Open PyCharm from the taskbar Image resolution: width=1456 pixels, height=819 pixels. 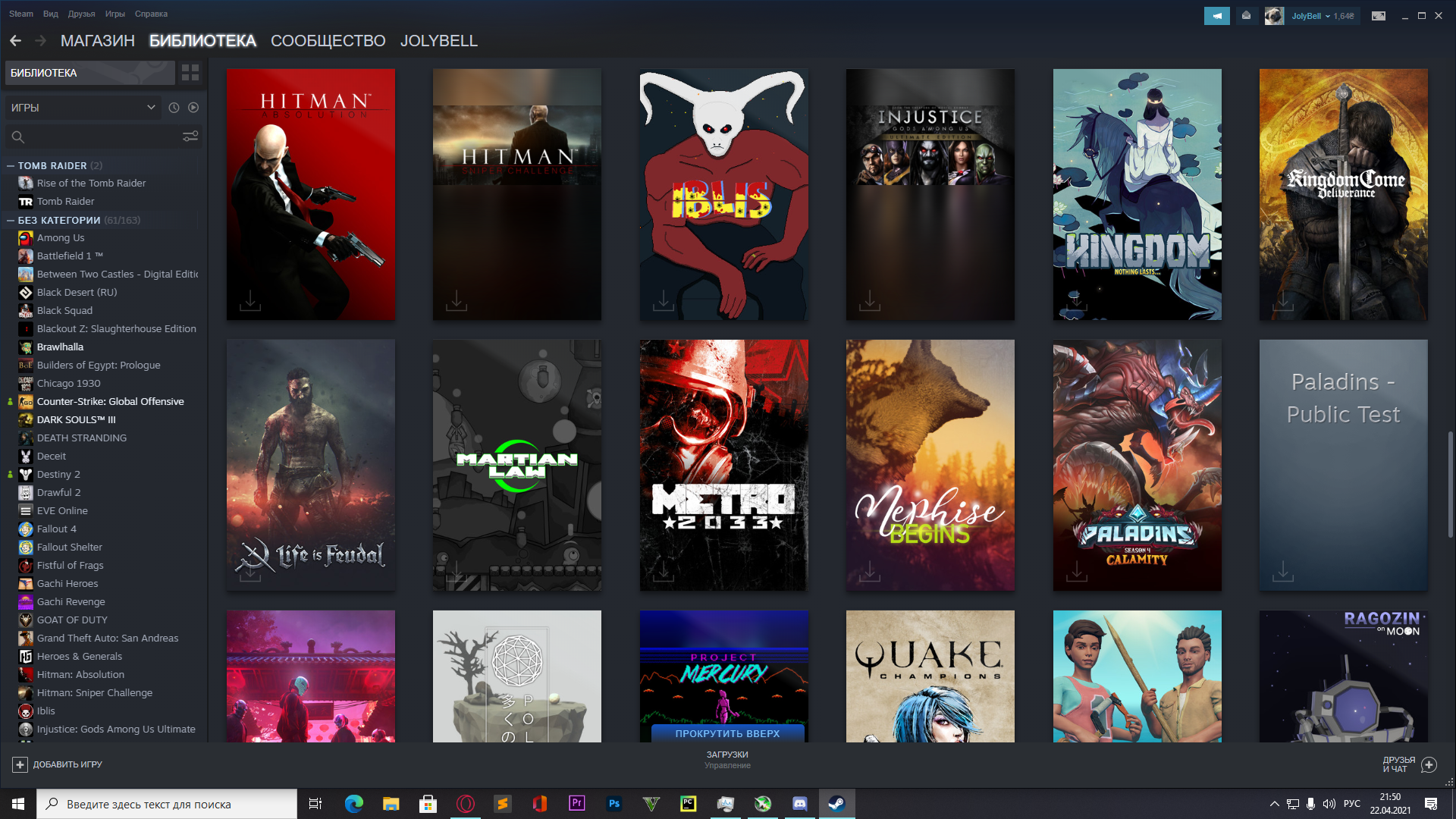(x=689, y=804)
